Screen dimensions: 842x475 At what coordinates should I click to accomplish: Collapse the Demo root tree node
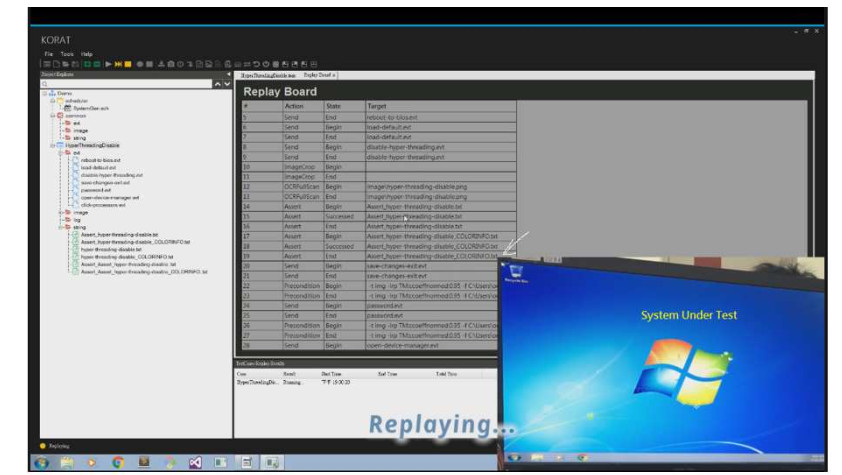[45, 93]
